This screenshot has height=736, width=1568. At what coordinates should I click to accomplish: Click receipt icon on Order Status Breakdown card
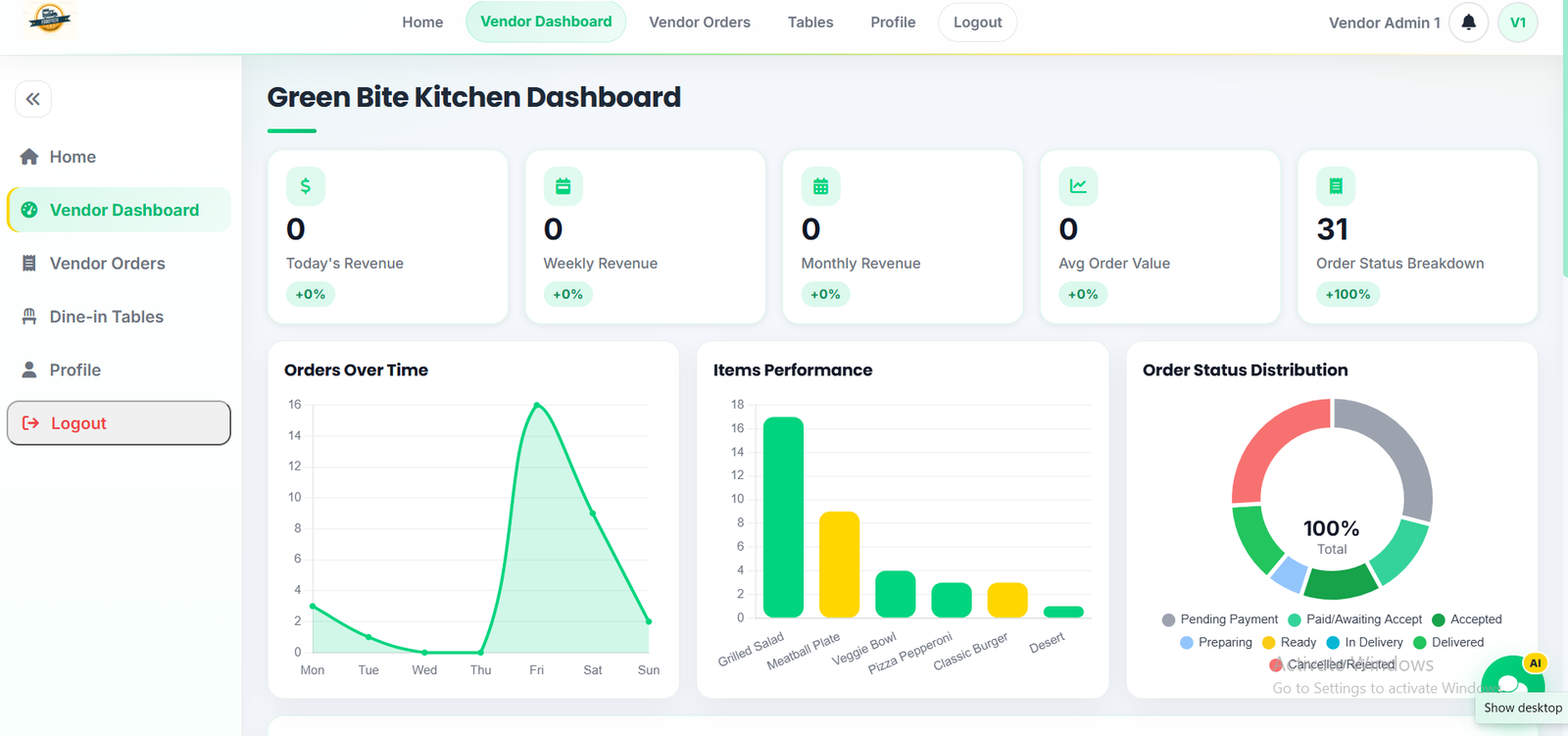click(x=1336, y=186)
